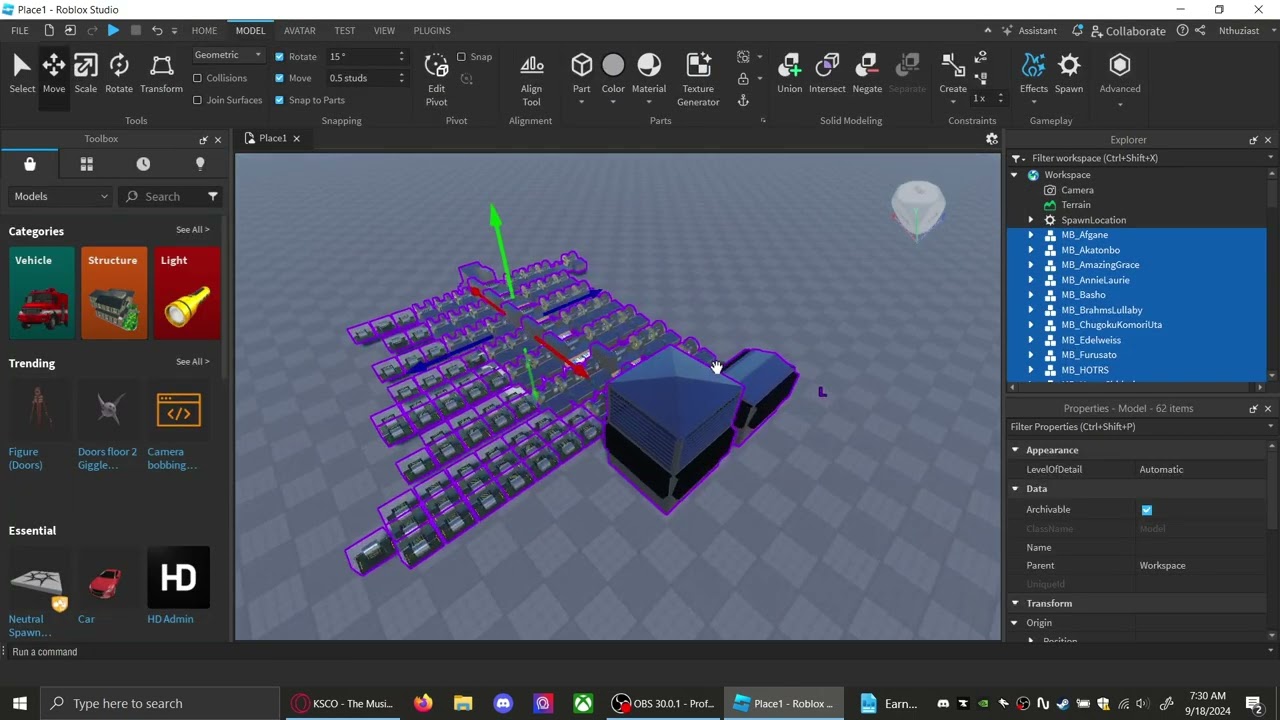Image resolution: width=1280 pixels, height=720 pixels.
Task: Open Toolbox Creations lightbulb tab
Action: [x=200, y=164]
